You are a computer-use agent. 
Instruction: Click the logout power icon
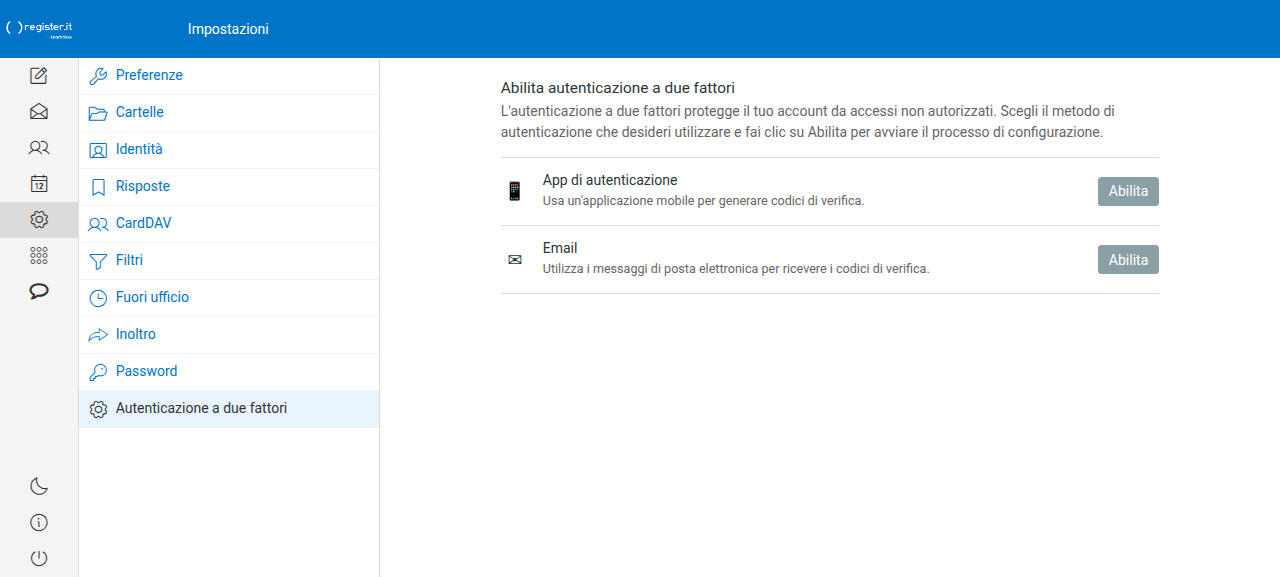point(39,558)
